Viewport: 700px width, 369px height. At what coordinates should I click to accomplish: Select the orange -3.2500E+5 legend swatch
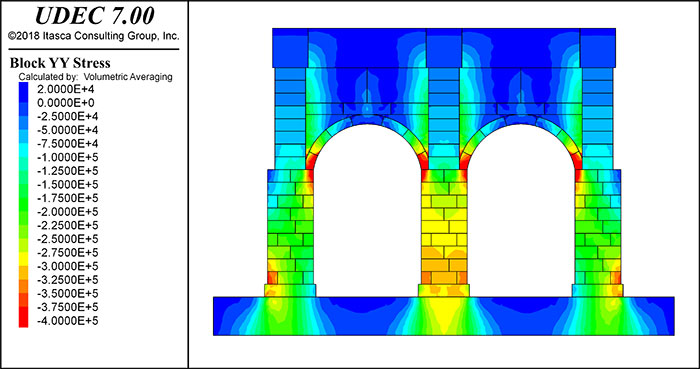23,280
